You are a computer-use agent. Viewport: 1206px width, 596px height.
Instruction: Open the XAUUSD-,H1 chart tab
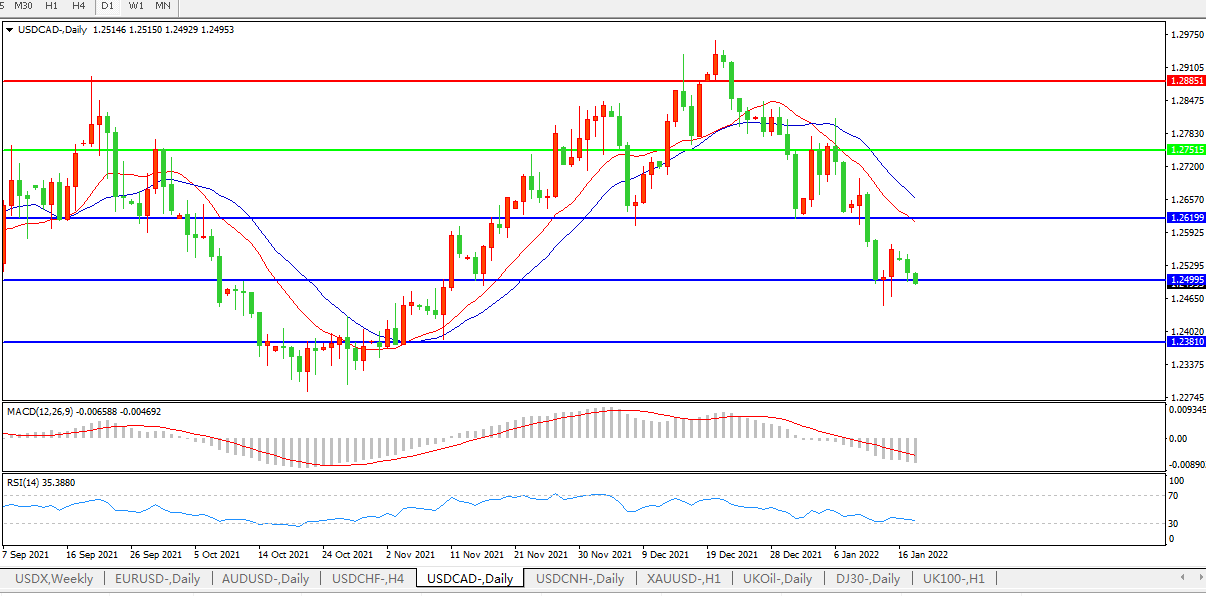click(x=683, y=579)
